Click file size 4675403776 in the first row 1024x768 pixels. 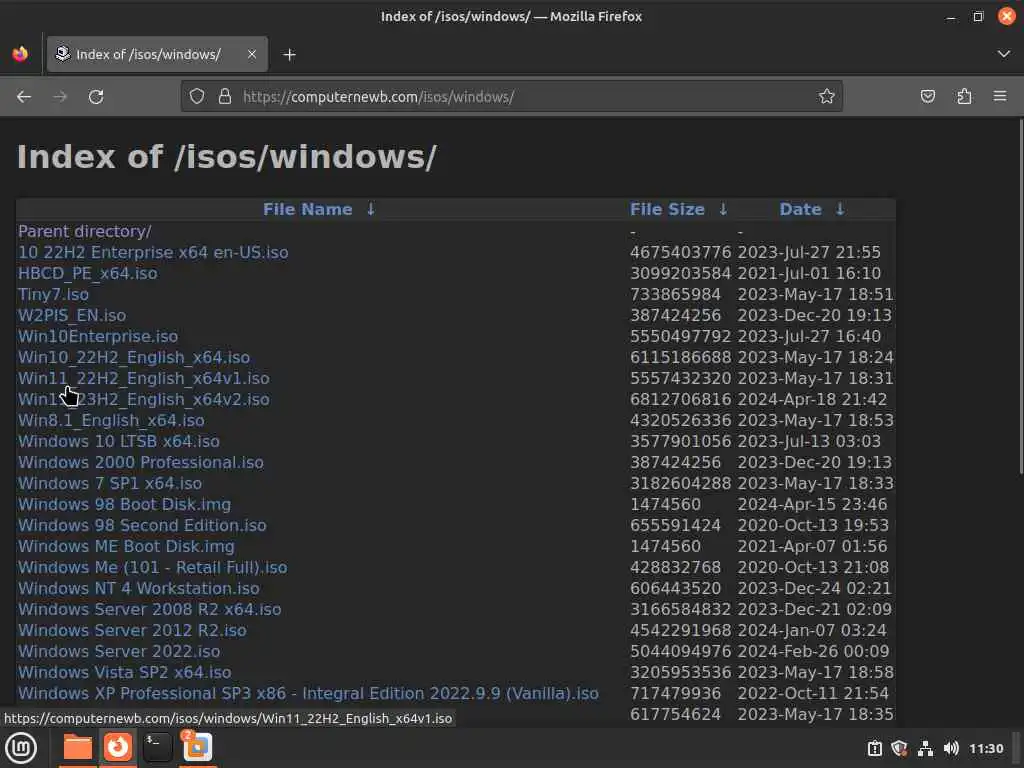[x=680, y=252]
